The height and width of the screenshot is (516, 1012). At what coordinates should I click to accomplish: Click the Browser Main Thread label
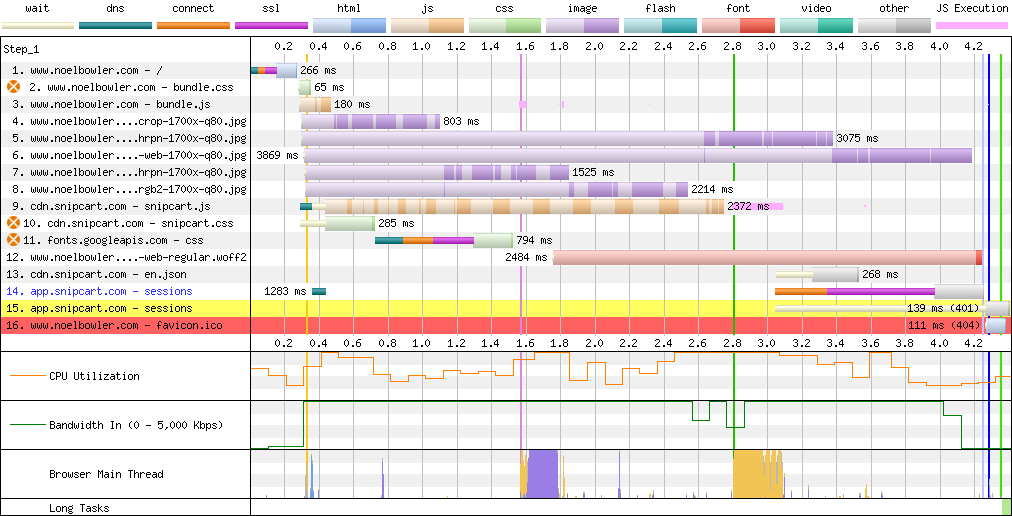[106, 474]
